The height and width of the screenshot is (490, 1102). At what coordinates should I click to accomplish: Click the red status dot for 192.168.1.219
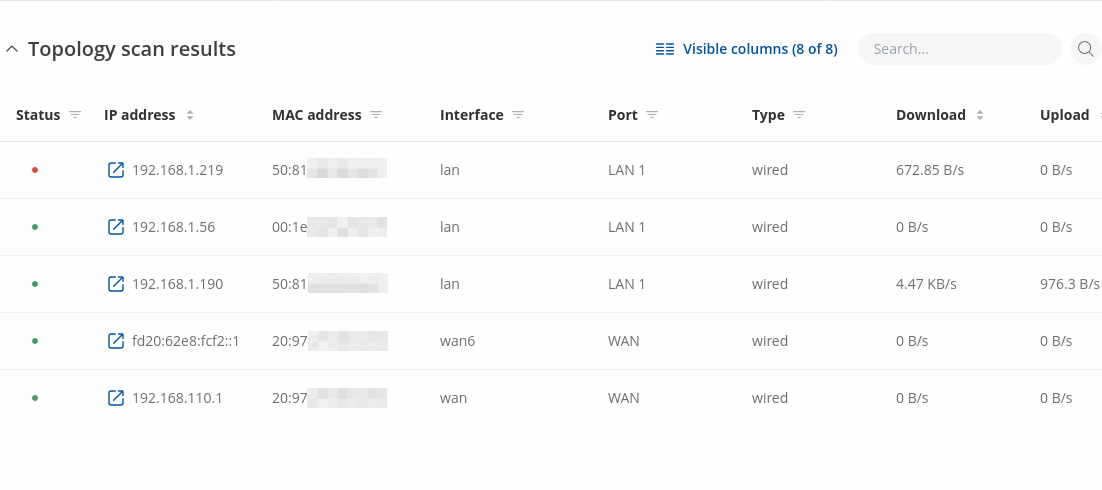pos(35,170)
